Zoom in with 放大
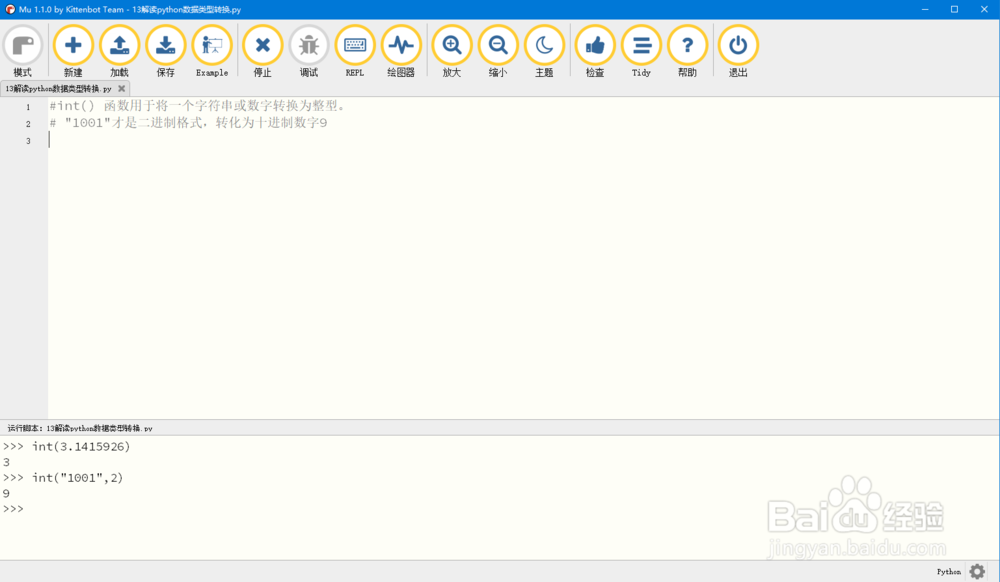This screenshot has width=1000, height=582. tap(452, 51)
